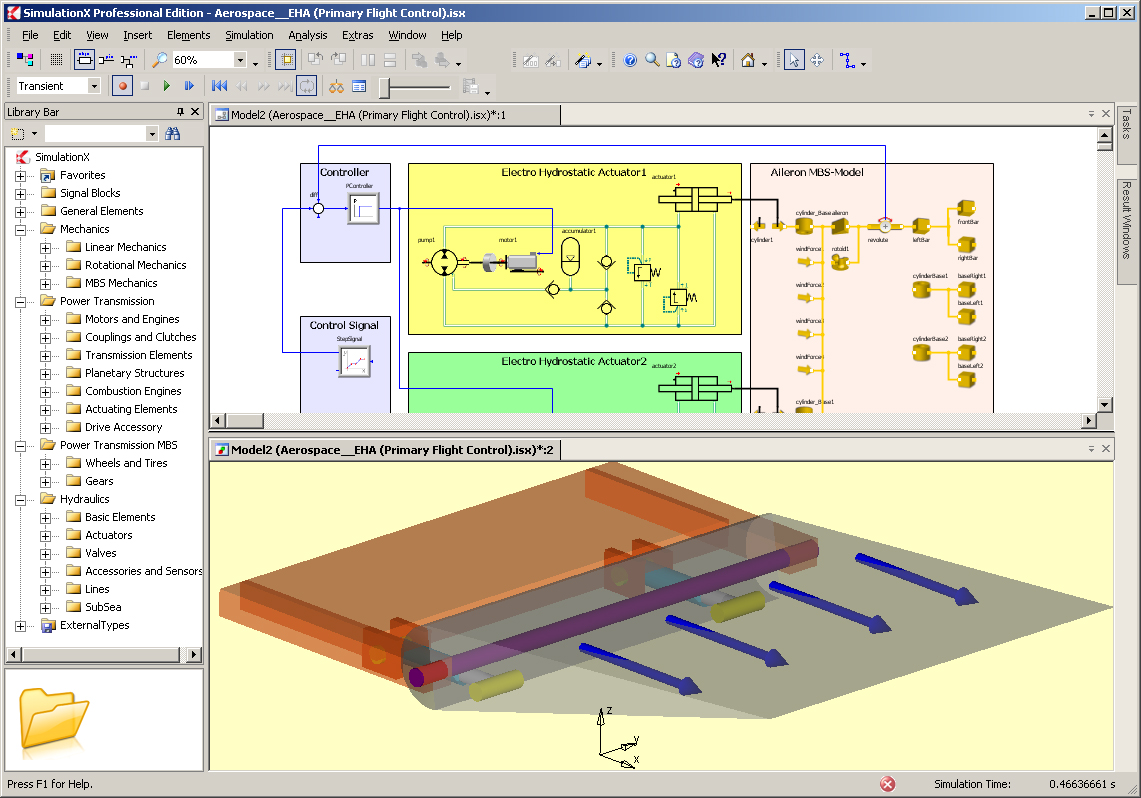Image resolution: width=1141 pixels, height=798 pixels.
Task: Open the Insert menu
Action: pos(138,35)
